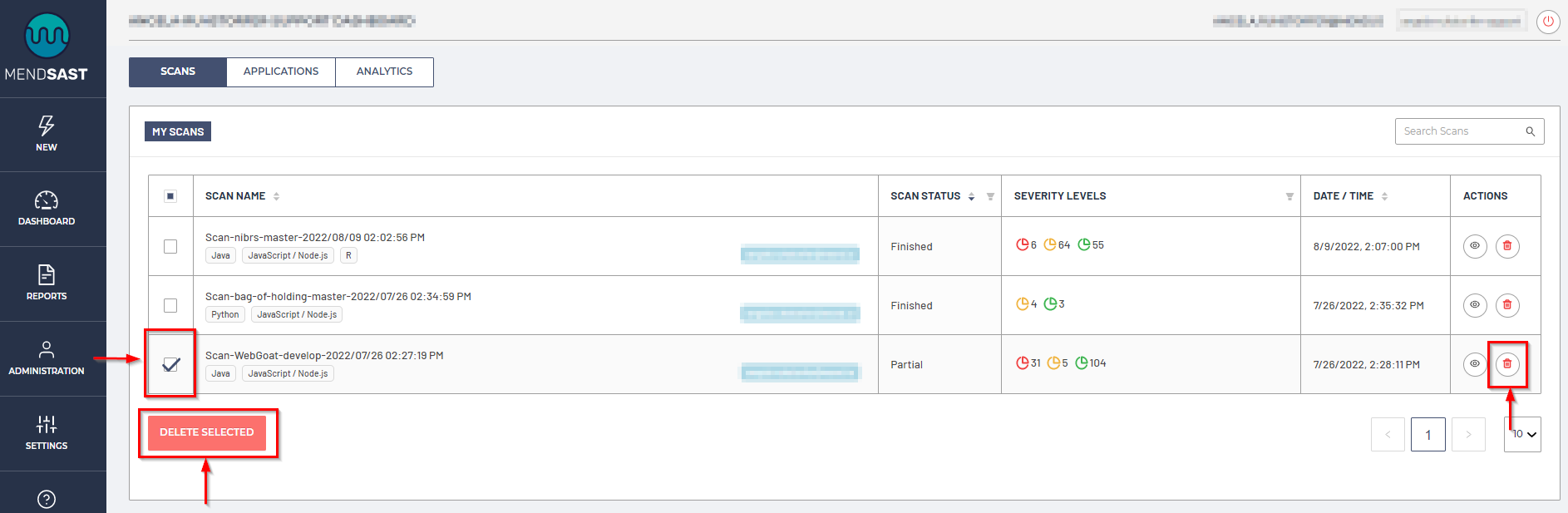Open the Severity Levels column filter

tap(1289, 197)
